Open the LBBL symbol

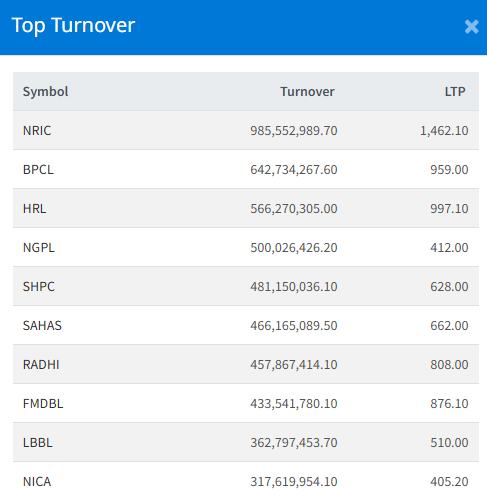tap(38, 443)
